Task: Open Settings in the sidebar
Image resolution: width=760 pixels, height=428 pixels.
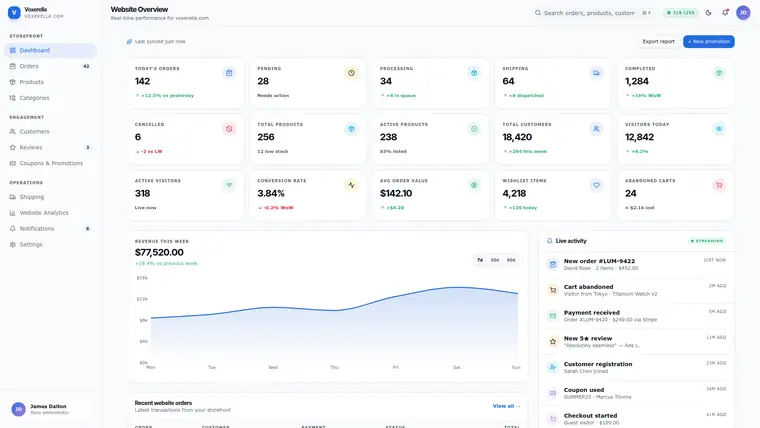Action: (x=50, y=245)
